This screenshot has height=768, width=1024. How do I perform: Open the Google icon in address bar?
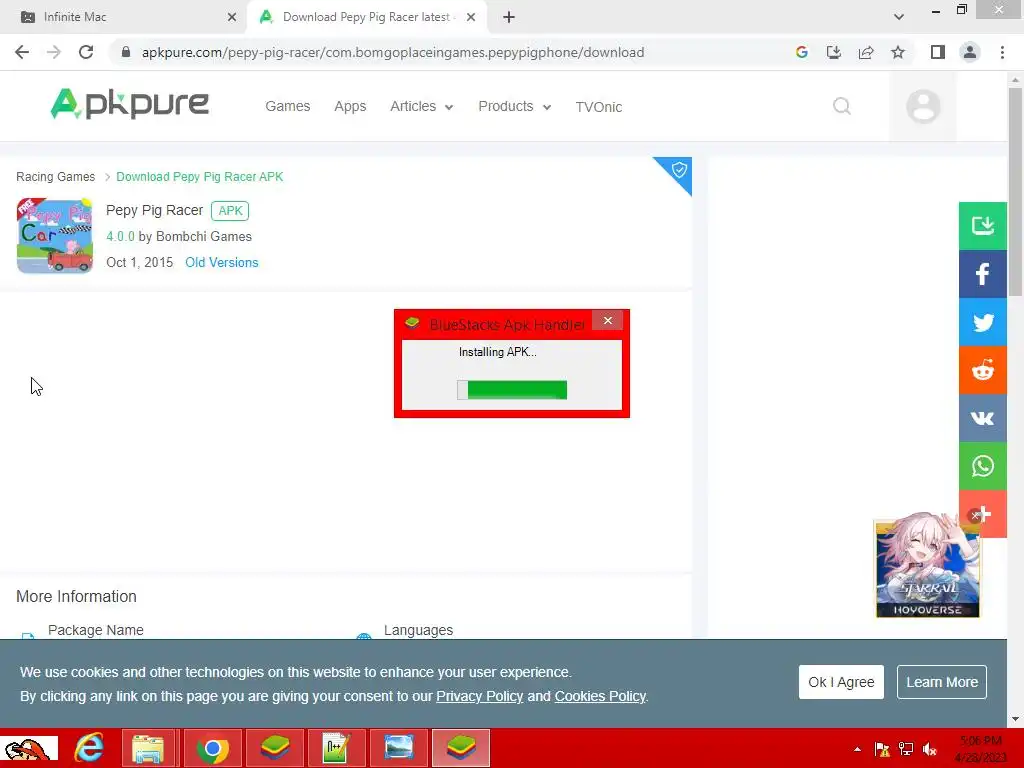pyautogui.click(x=801, y=52)
